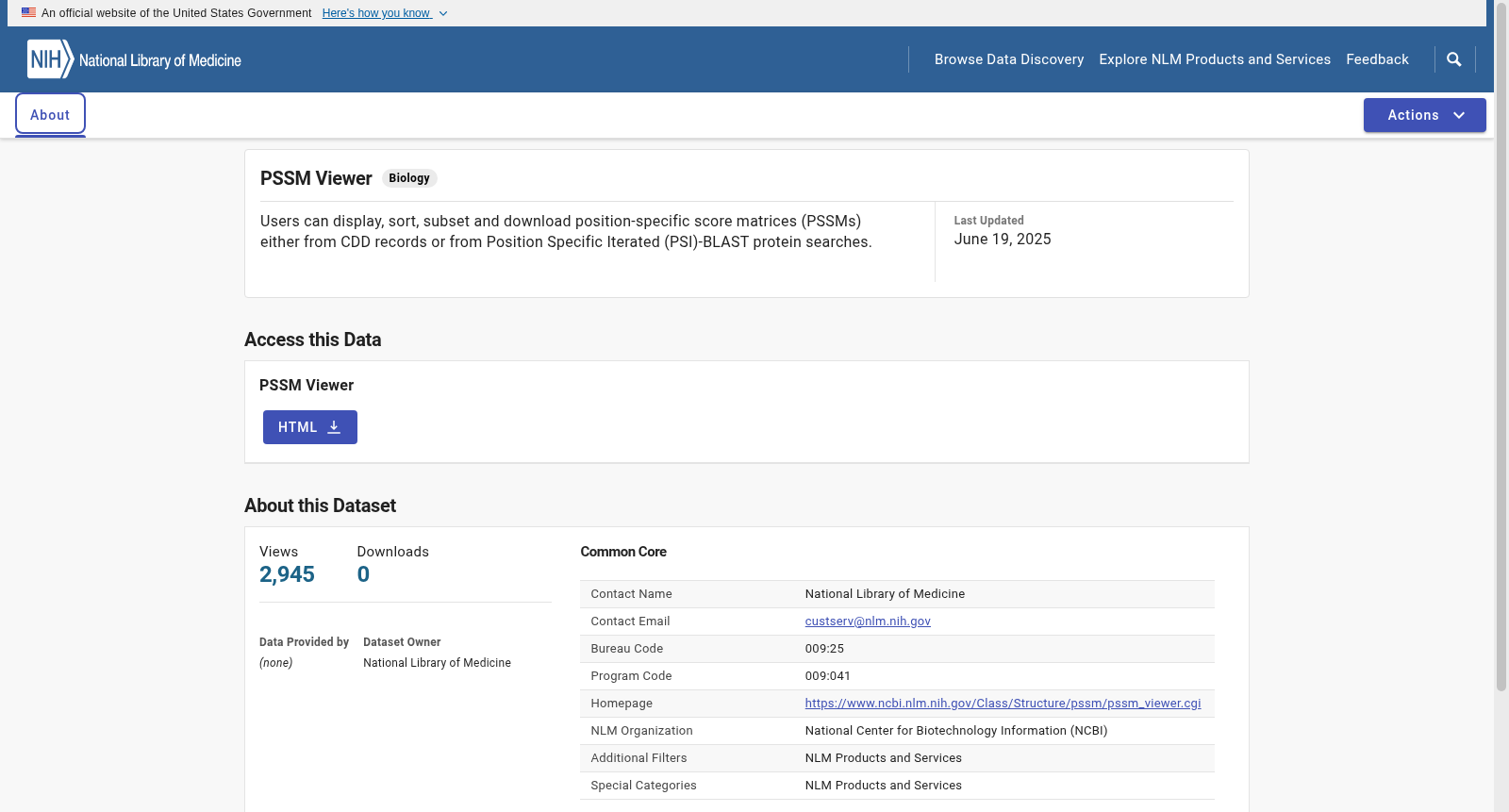Click the US flag icon in the banner
This screenshot has width=1509, height=812.
click(x=29, y=13)
